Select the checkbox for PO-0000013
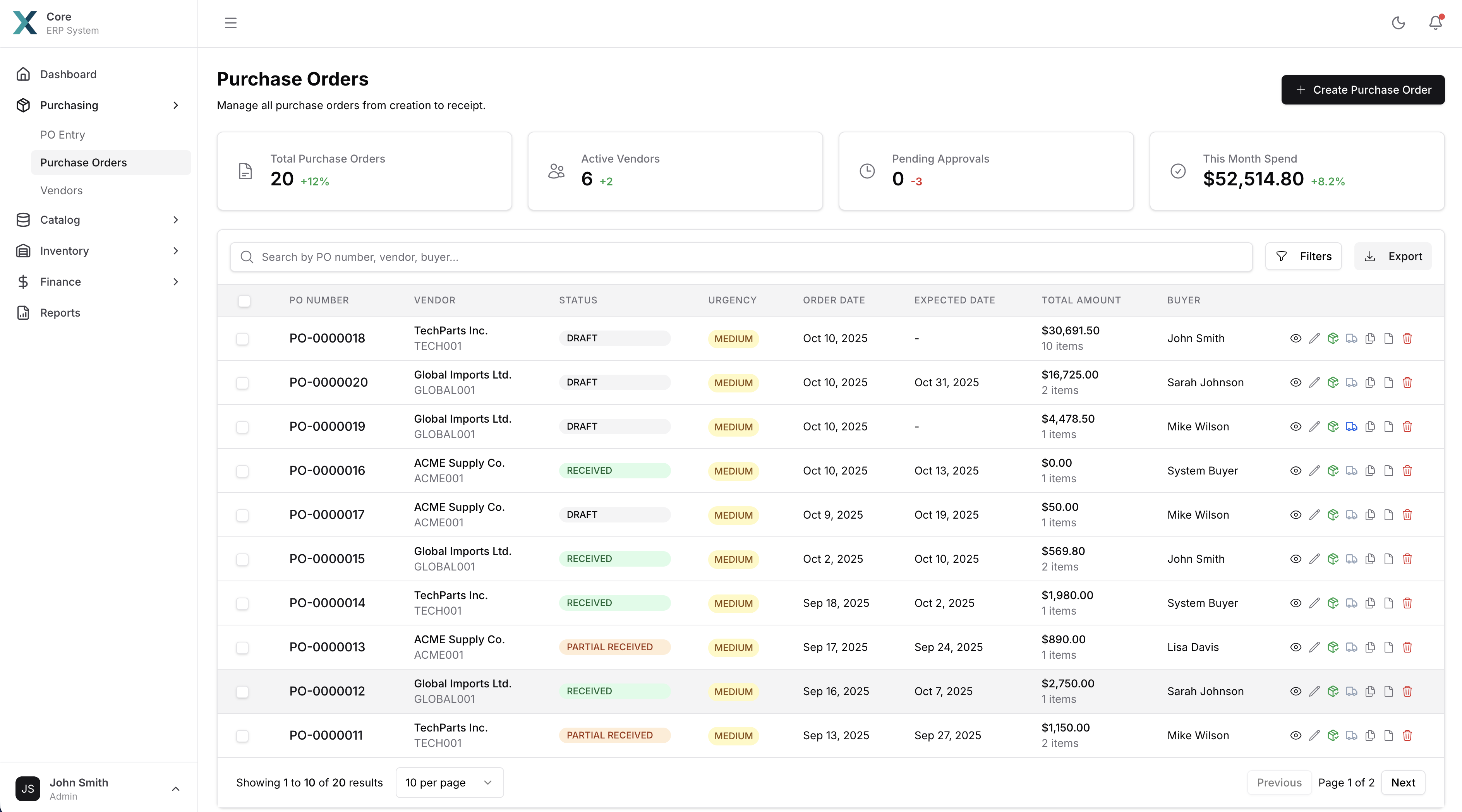Image resolution: width=1462 pixels, height=812 pixels. [242, 648]
